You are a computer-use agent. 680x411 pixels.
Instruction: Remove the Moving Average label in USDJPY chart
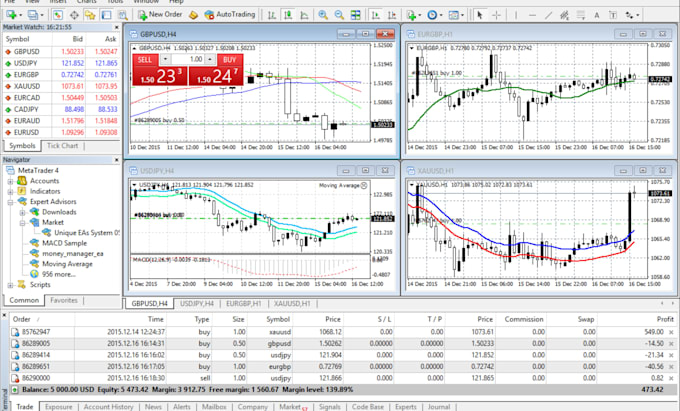[364, 186]
